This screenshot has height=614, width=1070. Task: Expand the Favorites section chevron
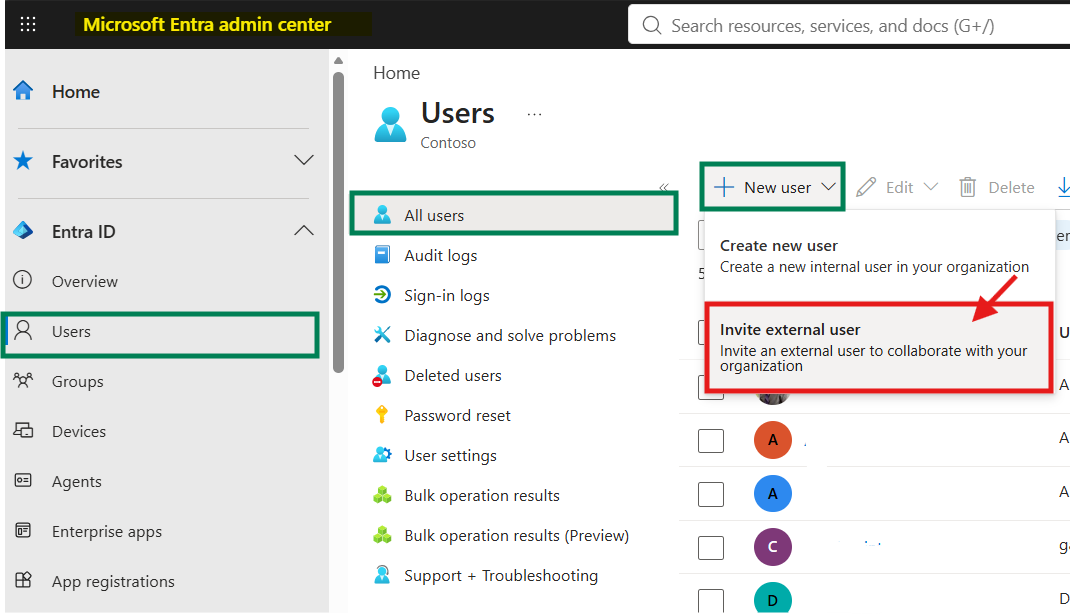304,160
